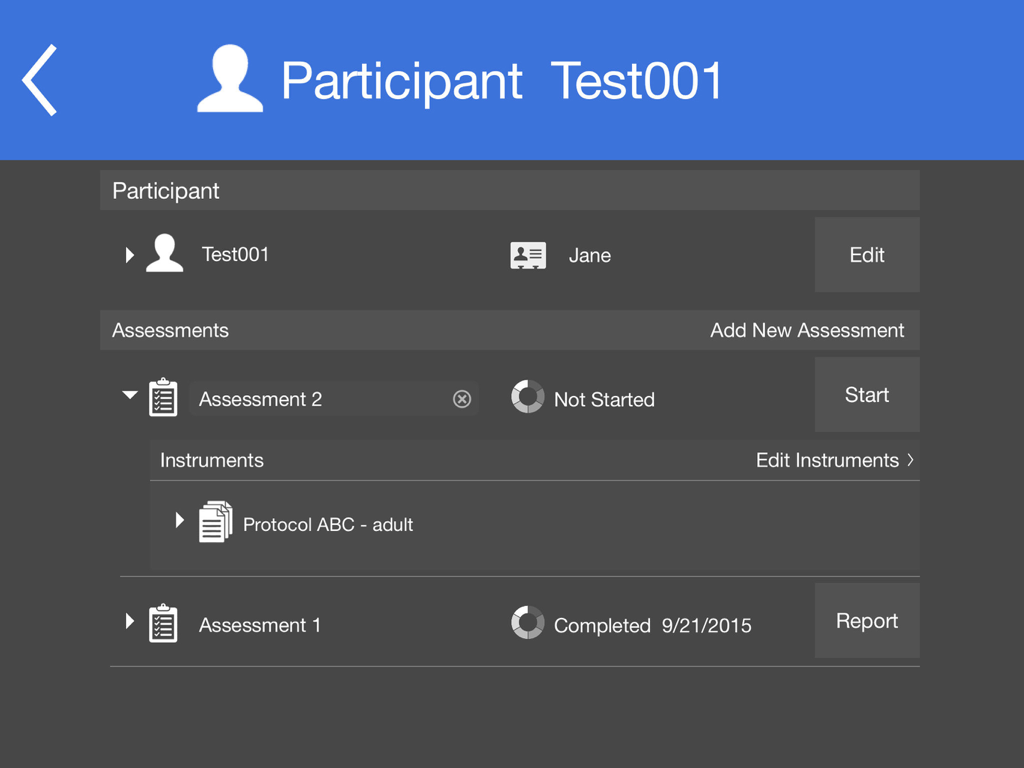Open the Report for Assessment 1
Screen dimensions: 1024x768
(x=866, y=621)
